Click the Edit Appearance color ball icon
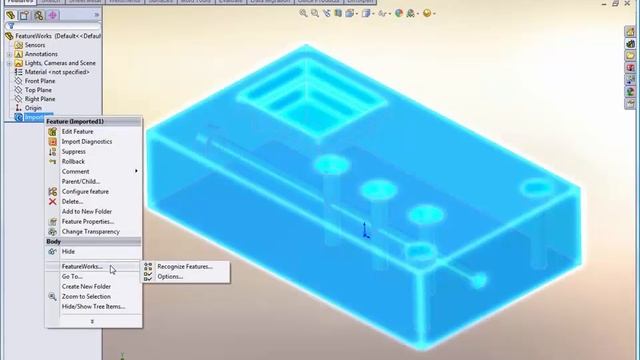Screen dimensions: 640x360 (x=399, y=13)
